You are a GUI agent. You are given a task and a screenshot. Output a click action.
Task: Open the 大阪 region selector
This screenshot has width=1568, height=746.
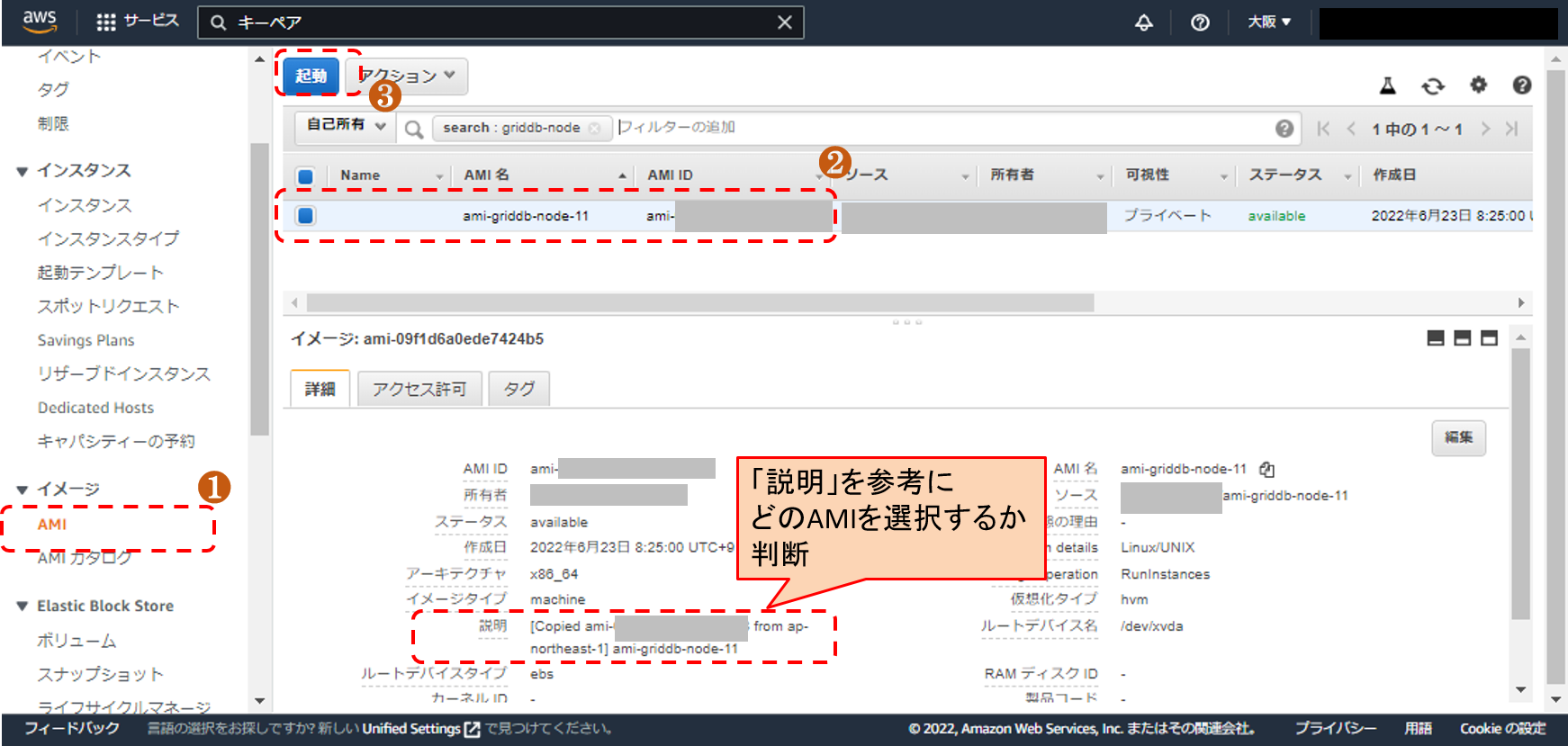point(1268,22)
